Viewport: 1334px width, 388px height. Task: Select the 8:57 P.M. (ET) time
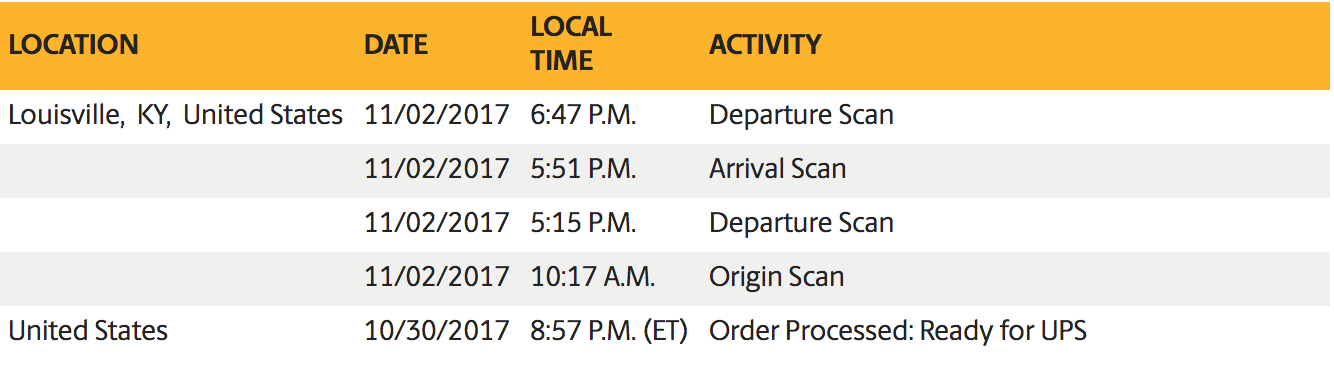pyautogui.click(x=609, y=331)
